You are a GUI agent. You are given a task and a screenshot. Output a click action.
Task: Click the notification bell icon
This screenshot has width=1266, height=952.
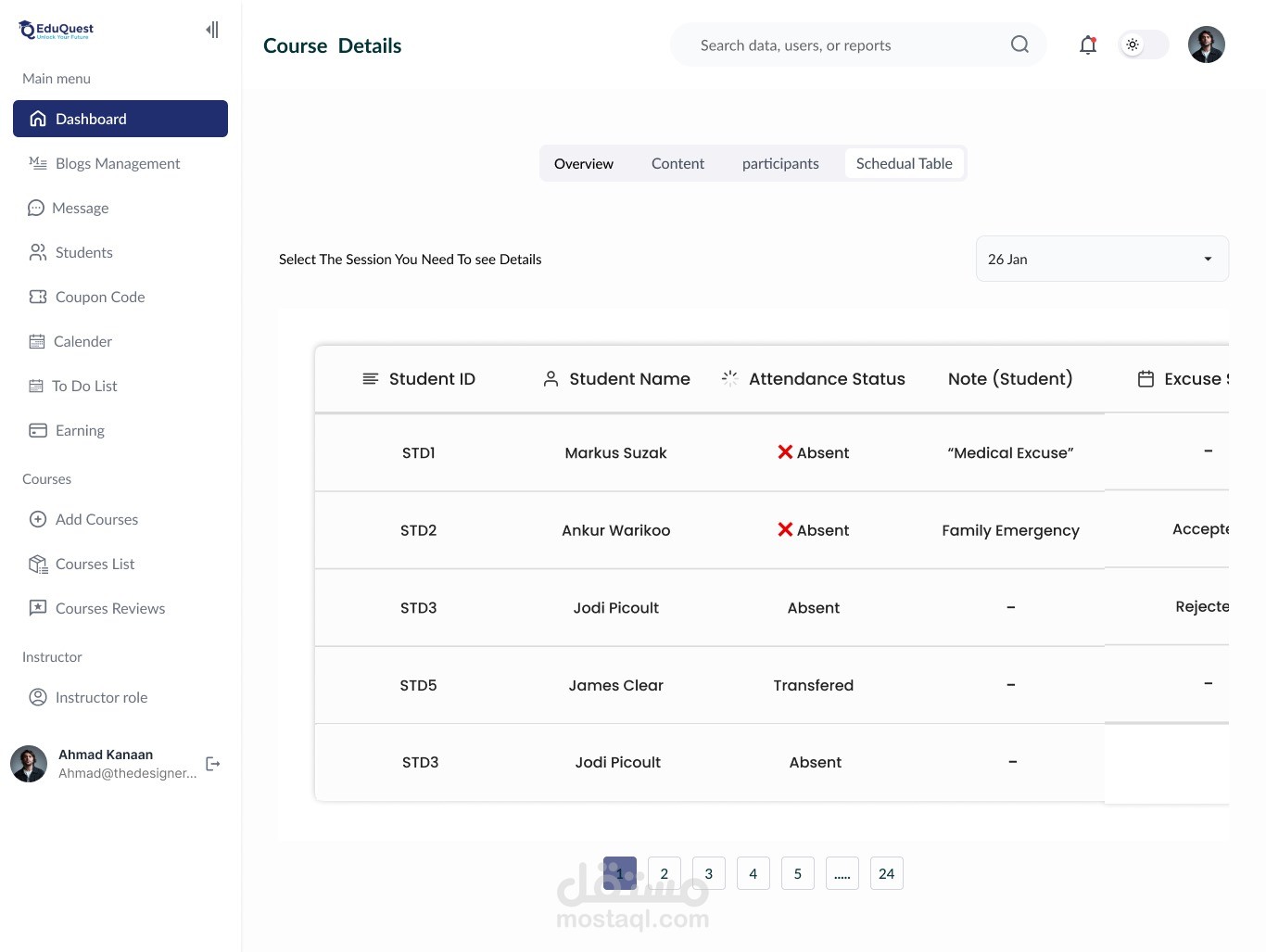click(1088, 44)
